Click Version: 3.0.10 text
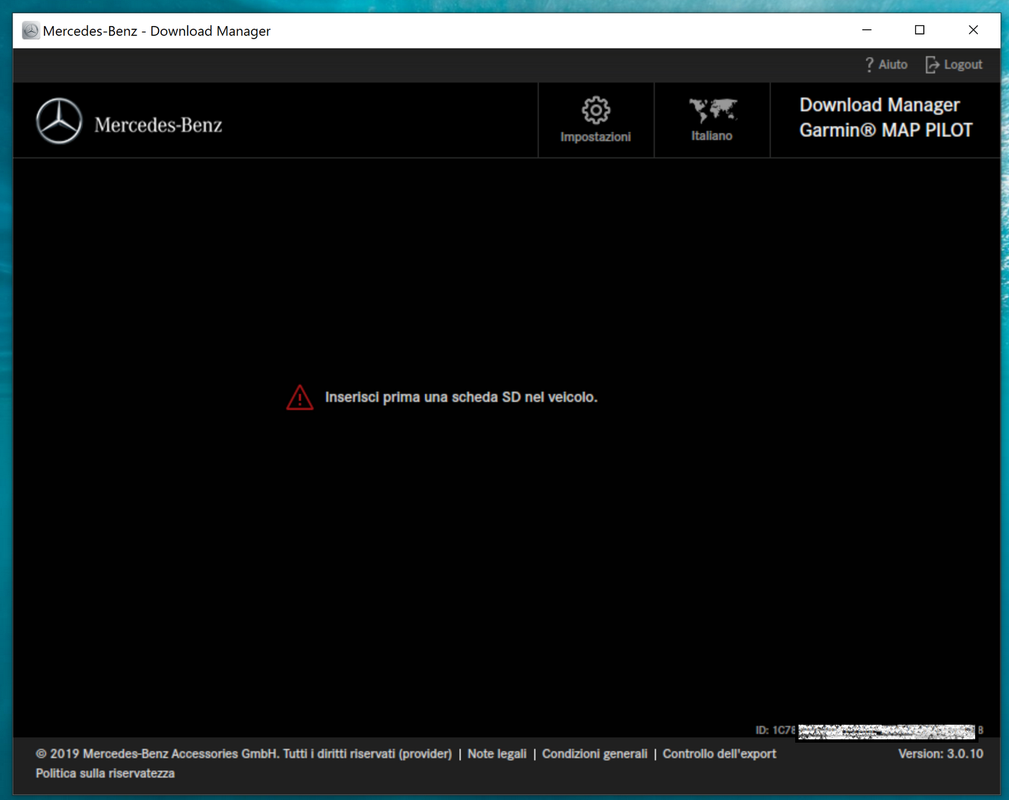This screenshot has width=1009, height=800. (x=941, y=754)
